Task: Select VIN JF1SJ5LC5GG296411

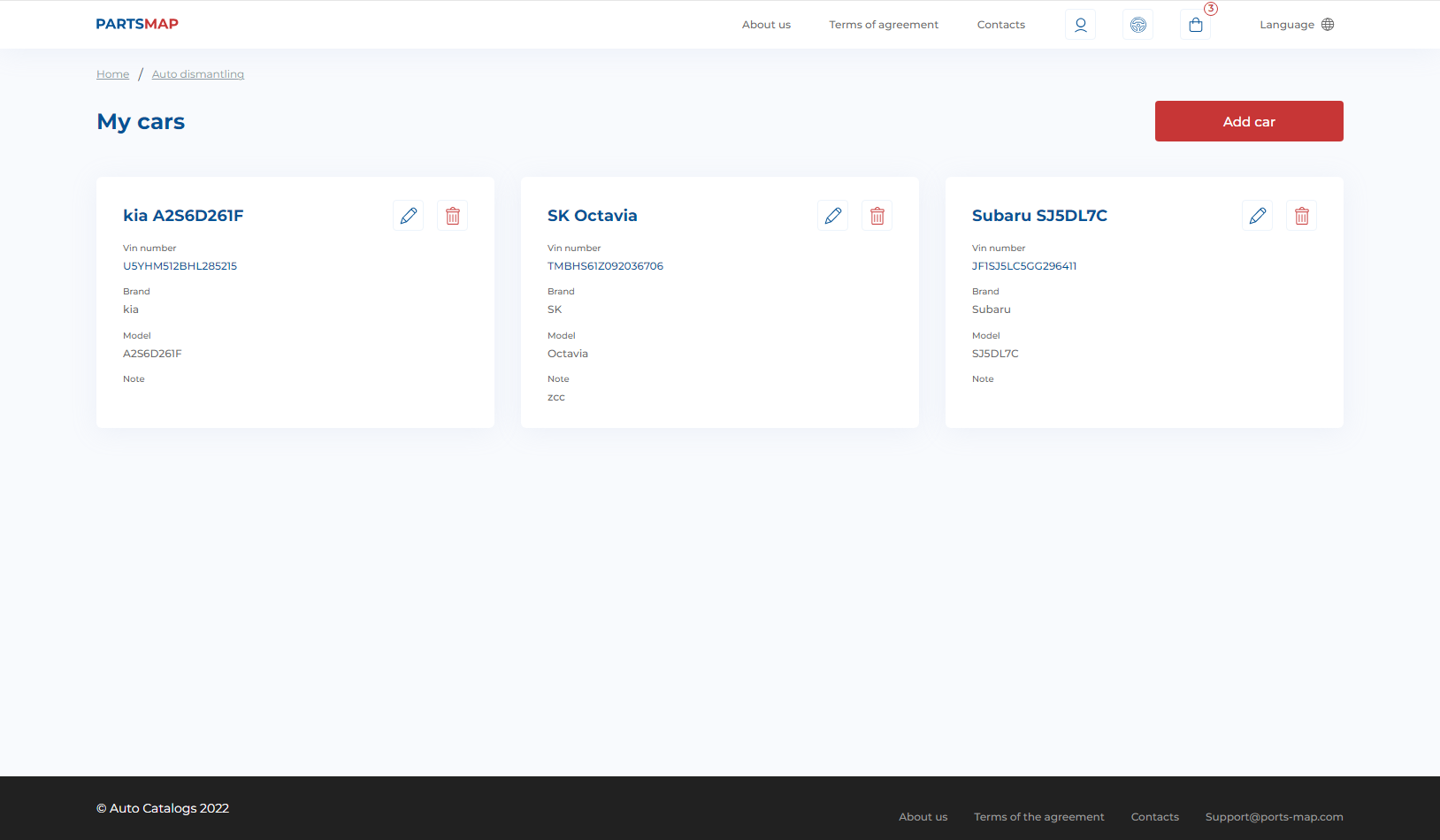Action: 1024,266
